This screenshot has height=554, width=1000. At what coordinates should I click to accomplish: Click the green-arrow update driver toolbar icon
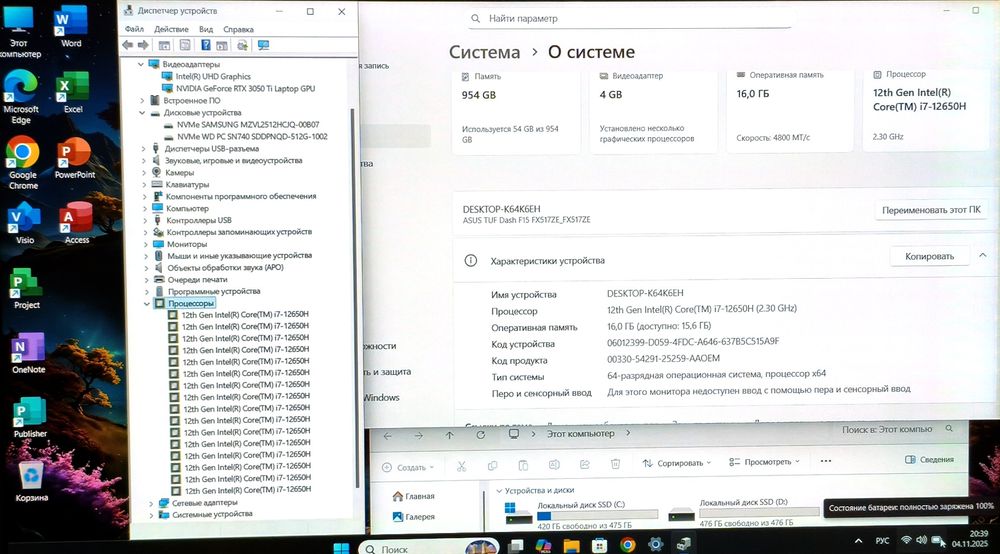click(242, 45)
